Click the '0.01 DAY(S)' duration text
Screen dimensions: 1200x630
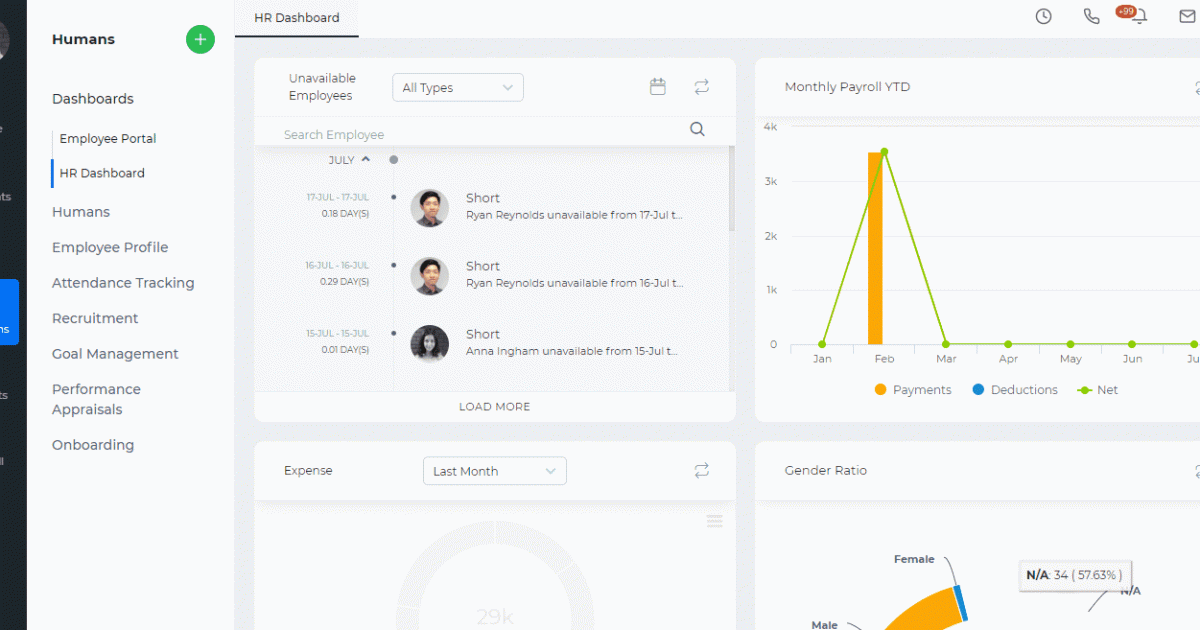click(x=345, y=350)
